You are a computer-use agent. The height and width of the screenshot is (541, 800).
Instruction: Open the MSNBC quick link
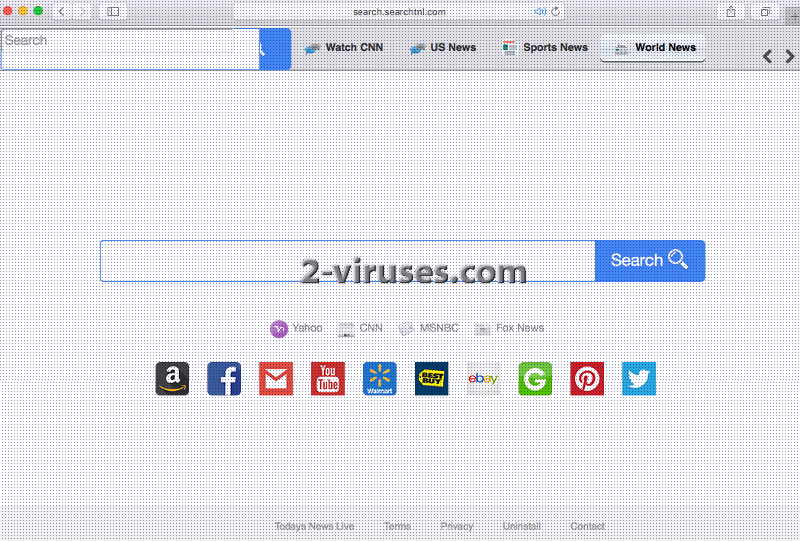coord(429,329)
